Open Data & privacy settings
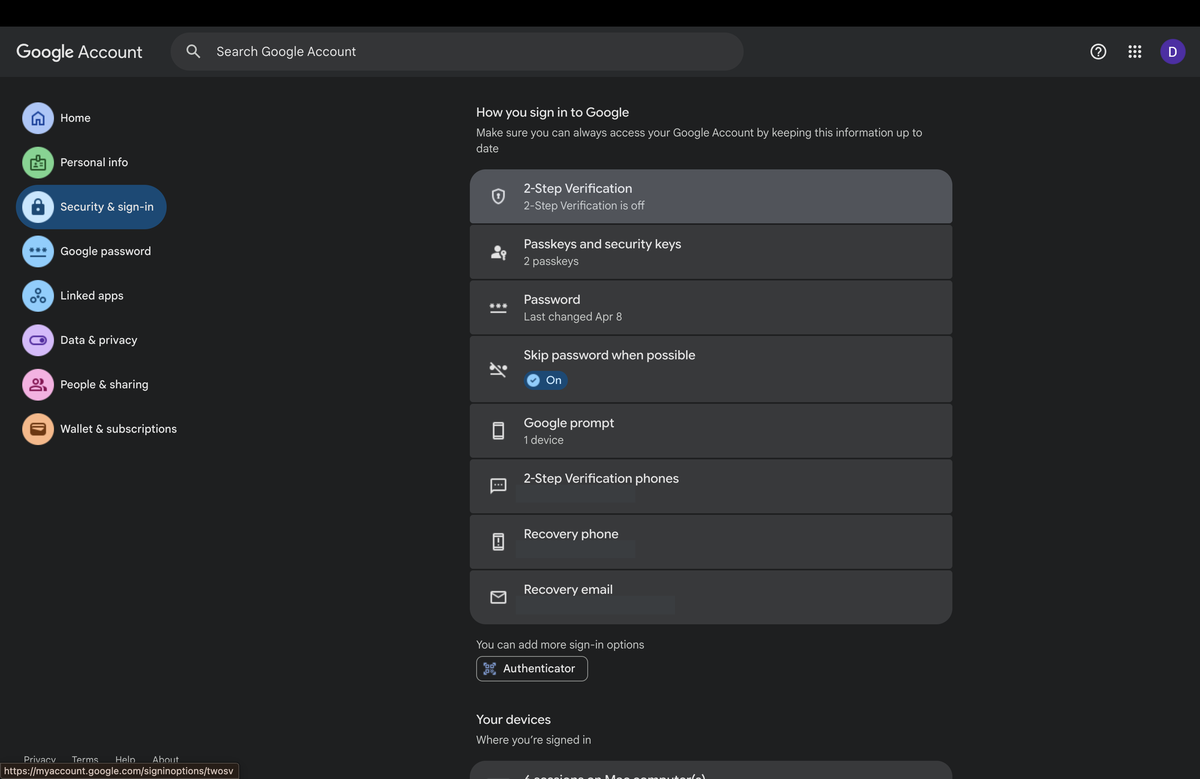Viewport: 1200px width, 779px height. (81, 340)
